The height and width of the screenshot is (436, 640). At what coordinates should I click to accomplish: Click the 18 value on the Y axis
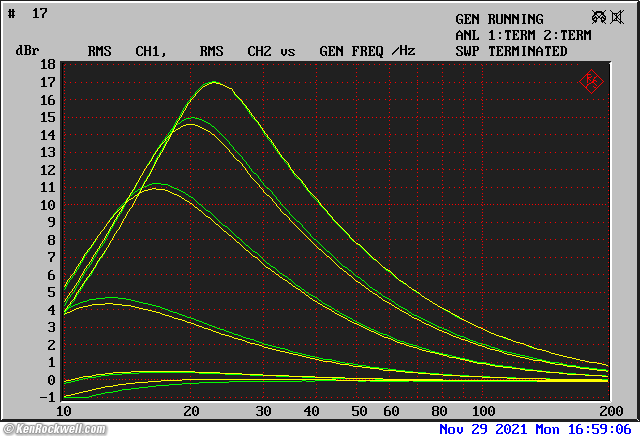coord(47,65)
